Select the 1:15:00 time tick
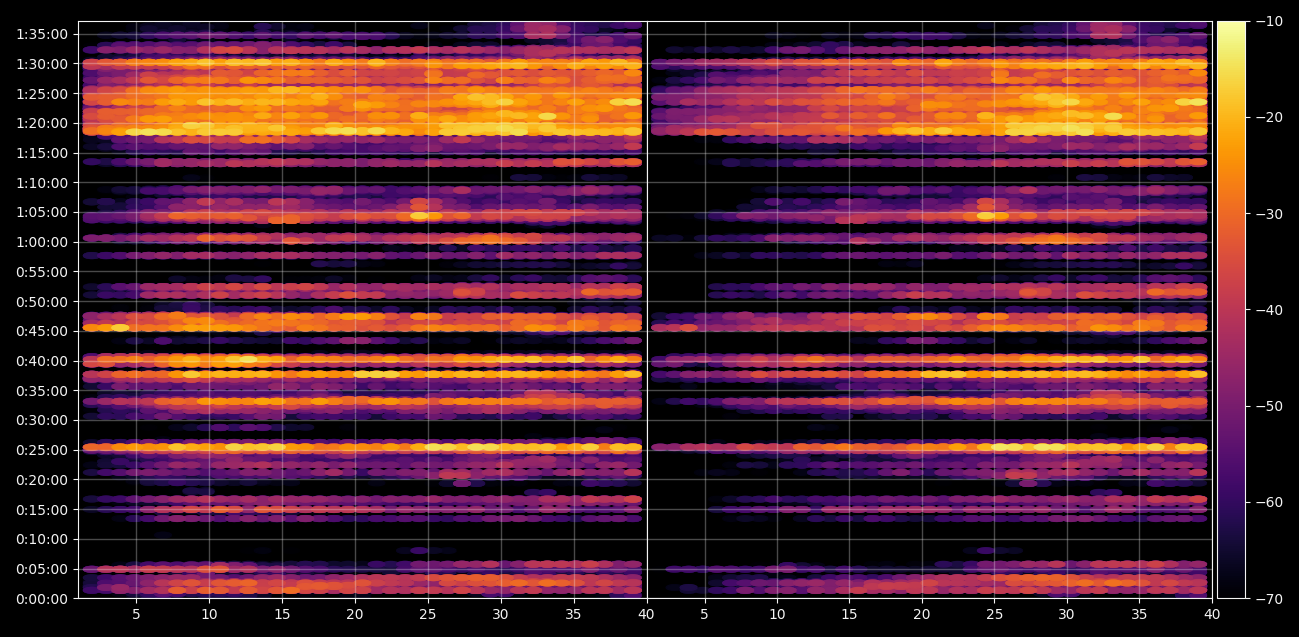1299x637 pixels. coord(42,153)
